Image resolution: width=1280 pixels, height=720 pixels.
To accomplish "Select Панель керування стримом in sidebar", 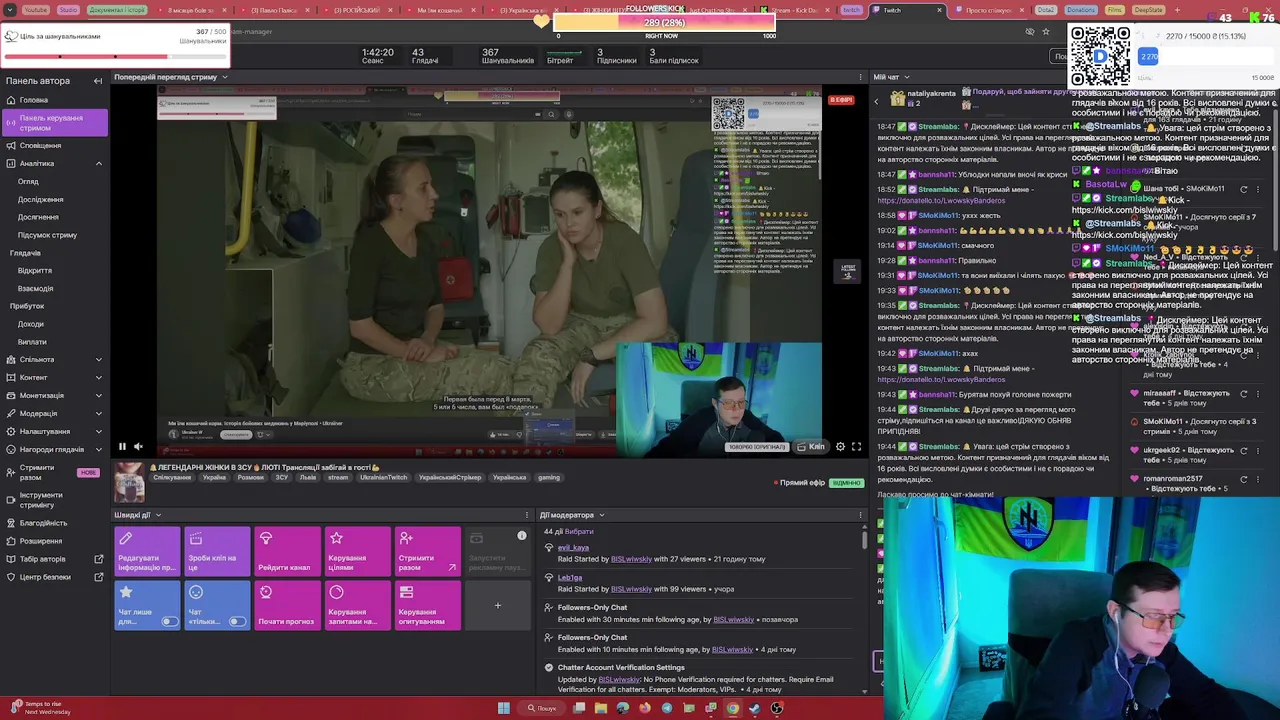I will pos(53,123).
